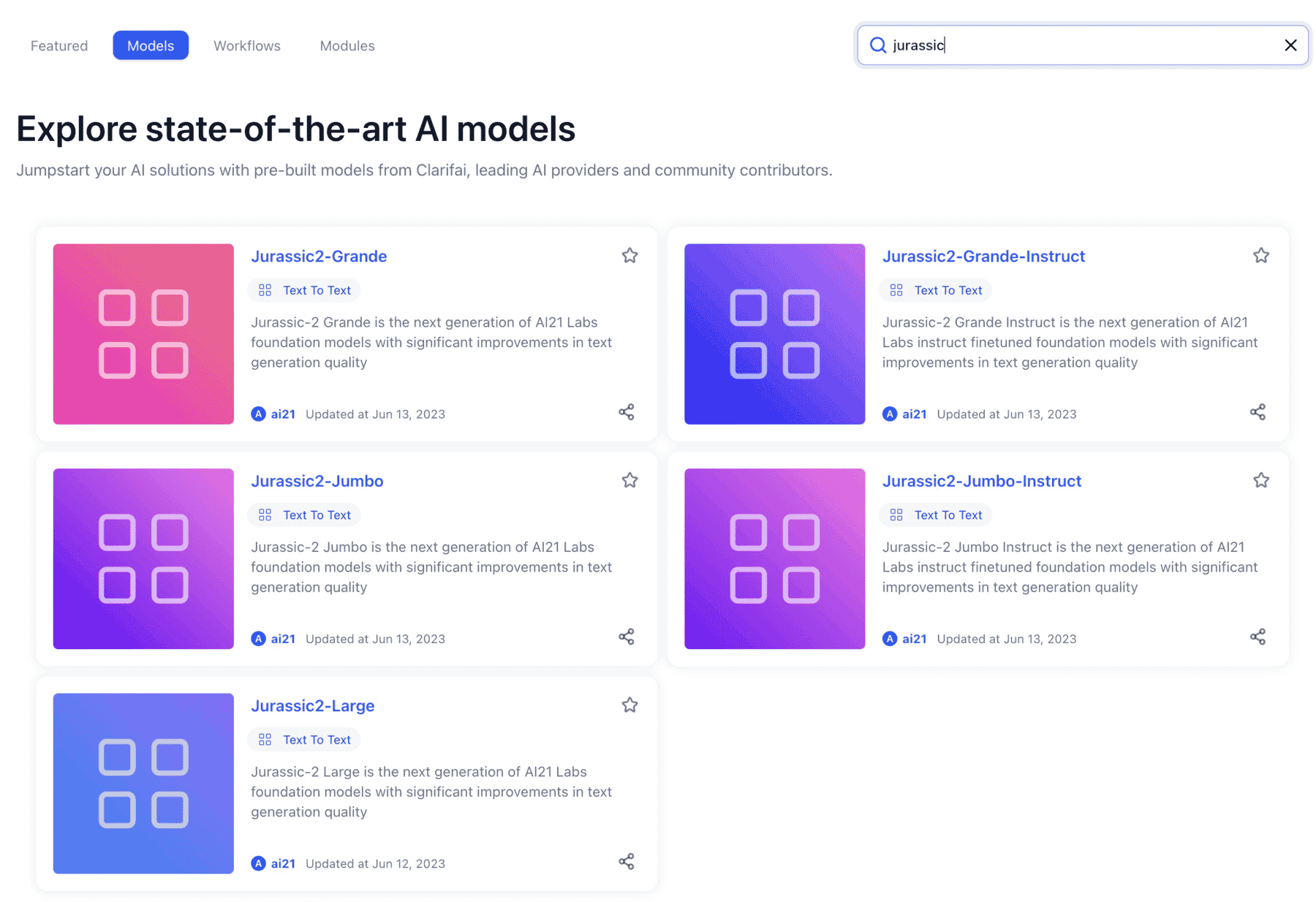
Task: Go to the Modules tab
Action: click(347, 46)
